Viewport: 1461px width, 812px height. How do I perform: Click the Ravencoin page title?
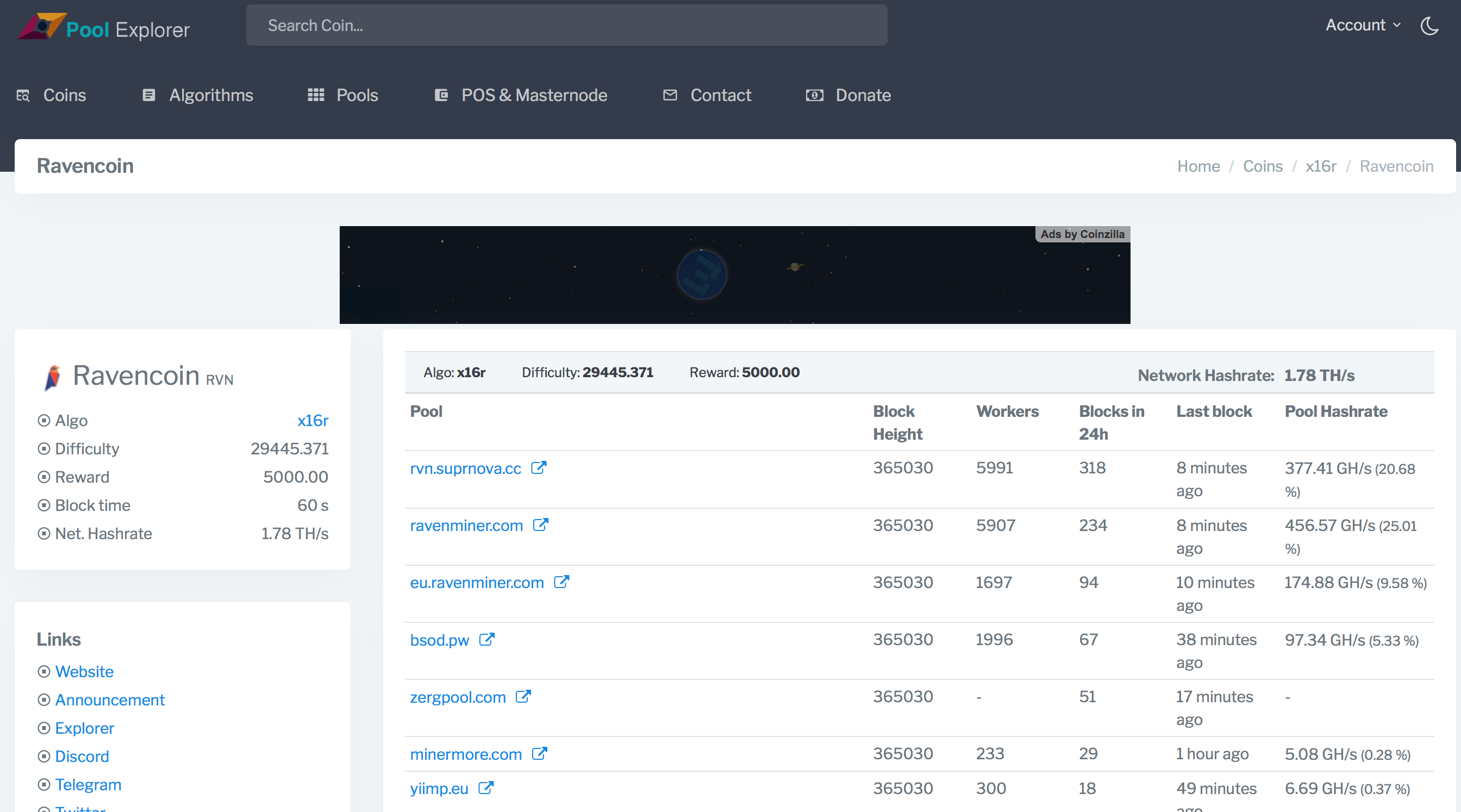click(85, 166)
